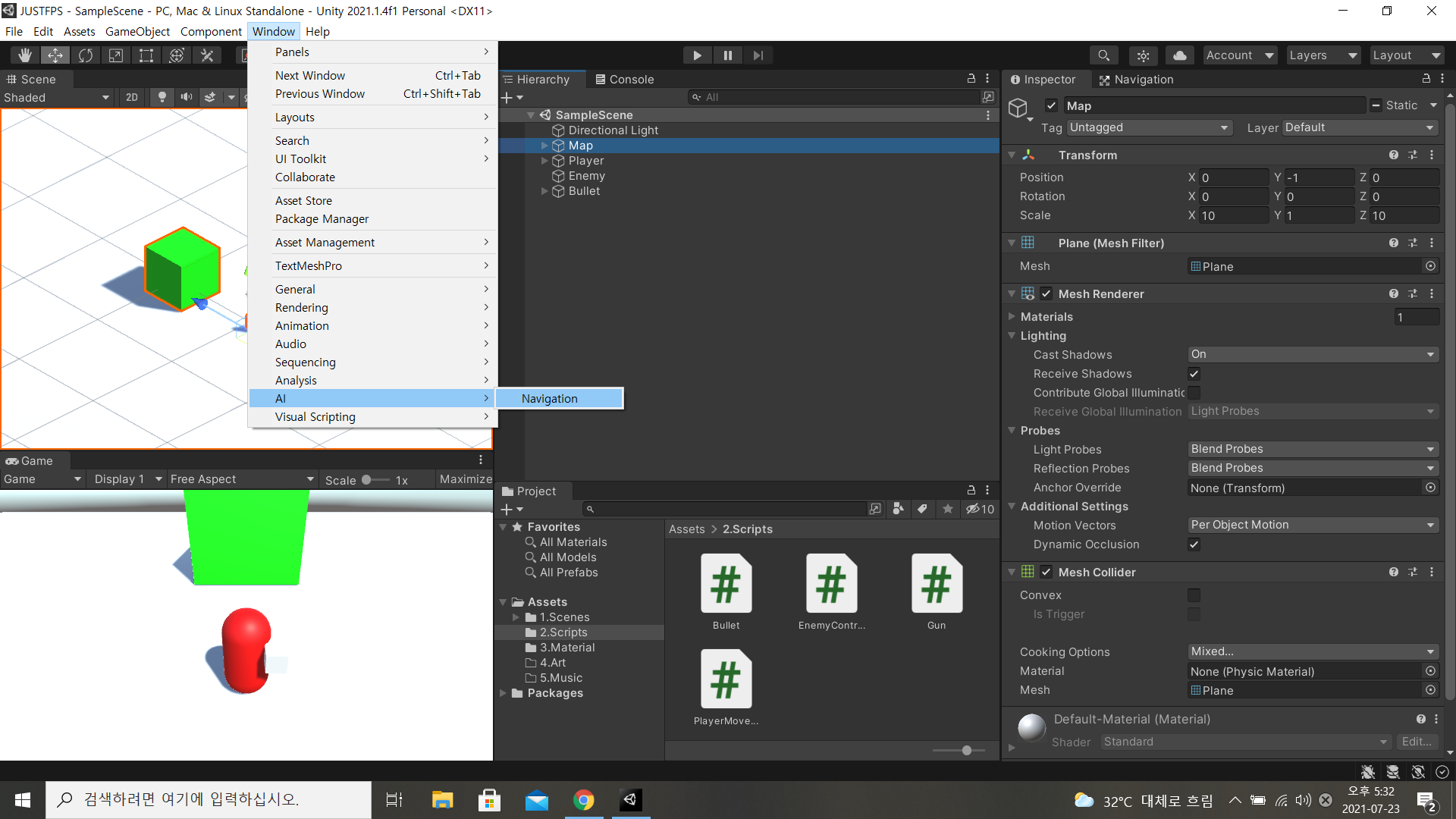
Task: Open the Layers dropdown
Action: click(1323, 55)
